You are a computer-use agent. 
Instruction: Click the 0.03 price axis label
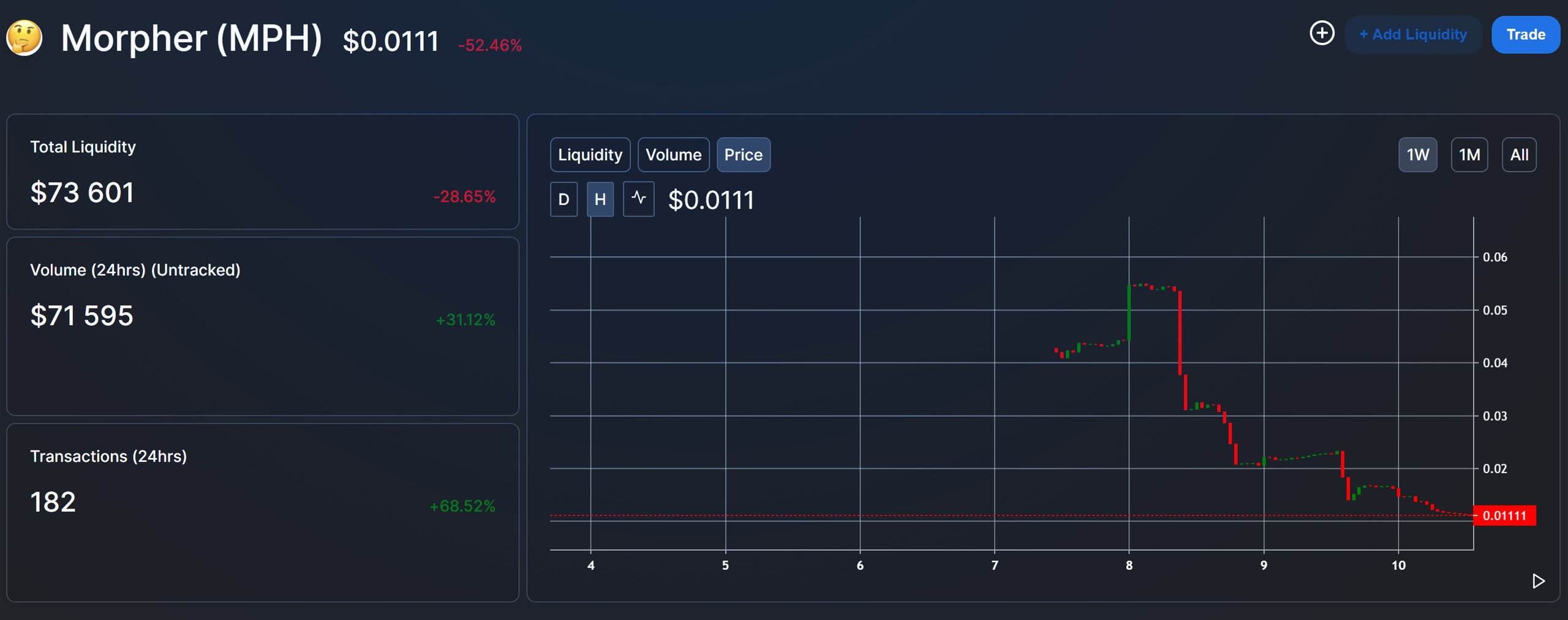[x=1495, y=416]
